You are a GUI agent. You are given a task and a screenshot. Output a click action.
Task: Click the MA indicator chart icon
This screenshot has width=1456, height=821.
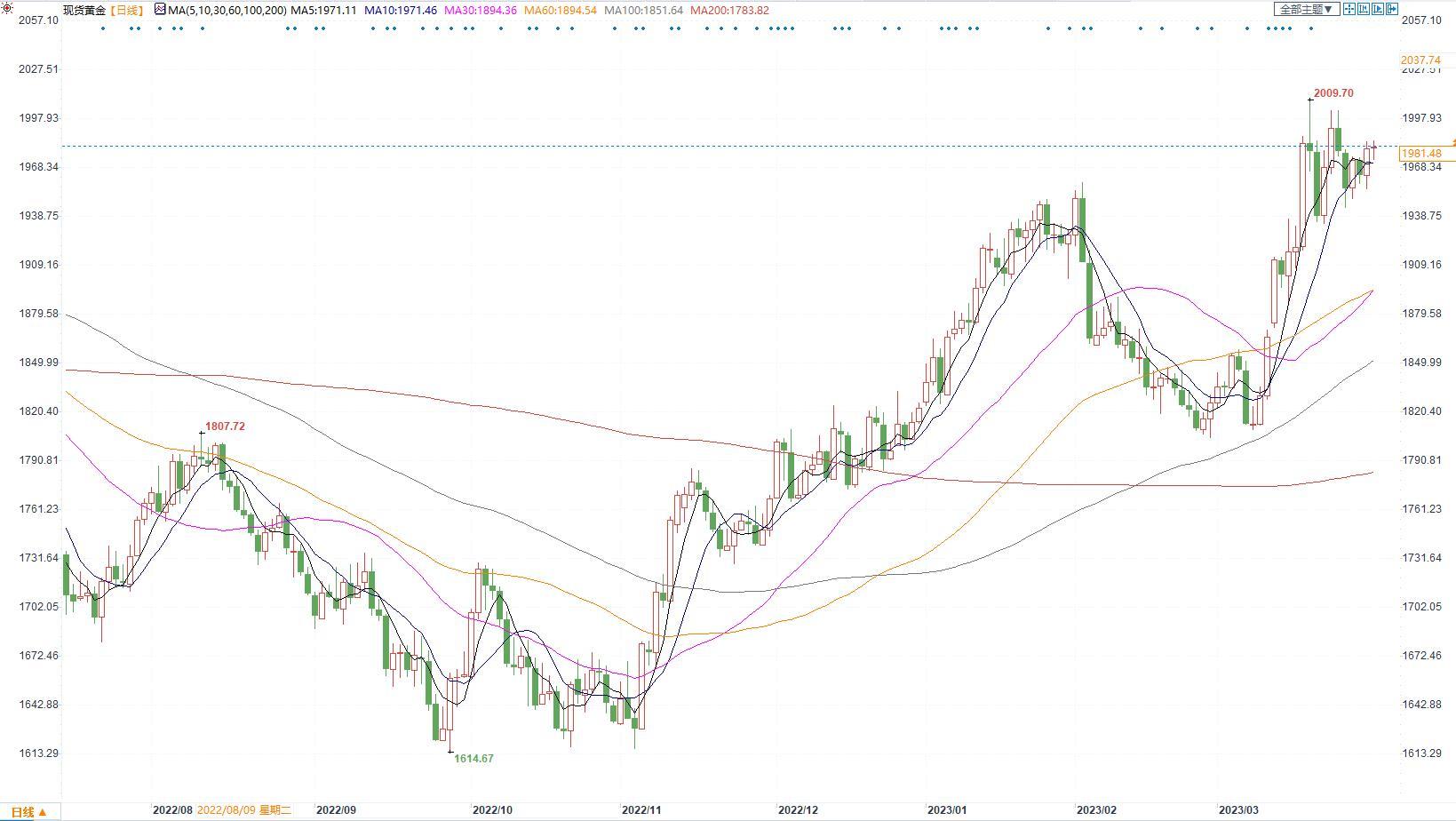pyautogui.click(x=160, y=10)
